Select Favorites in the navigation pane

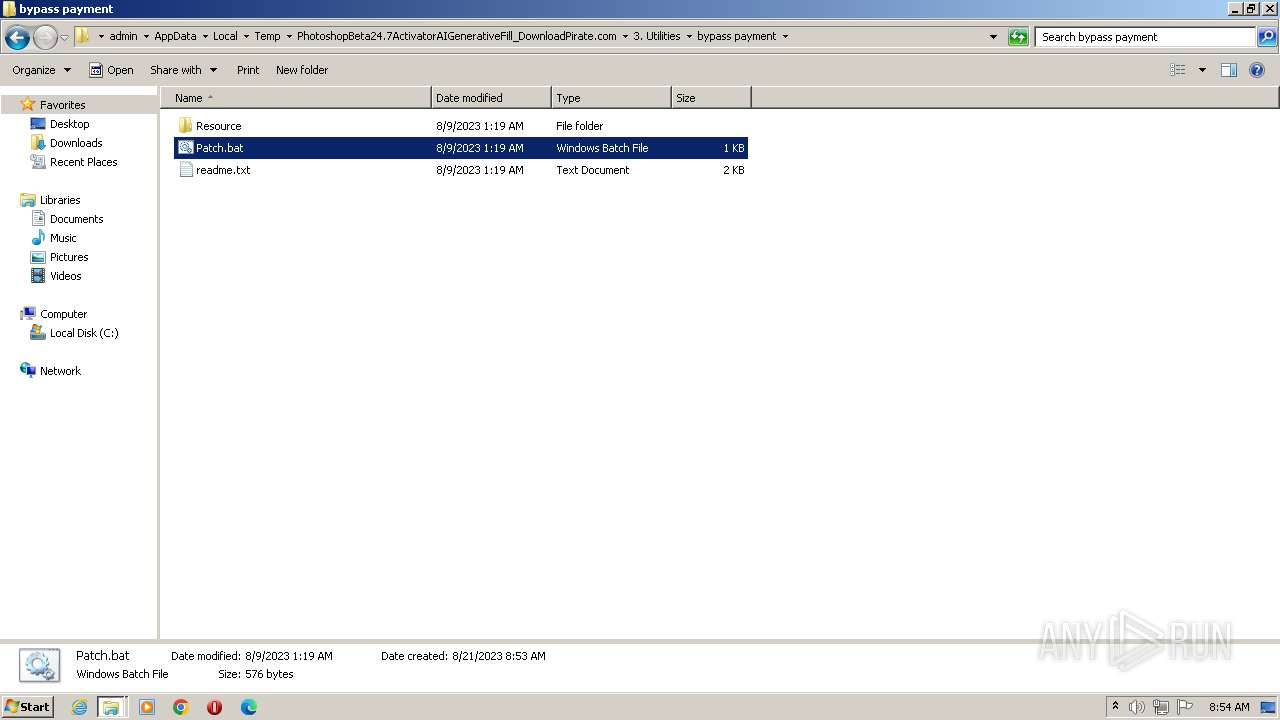click(x=62, y=105)
